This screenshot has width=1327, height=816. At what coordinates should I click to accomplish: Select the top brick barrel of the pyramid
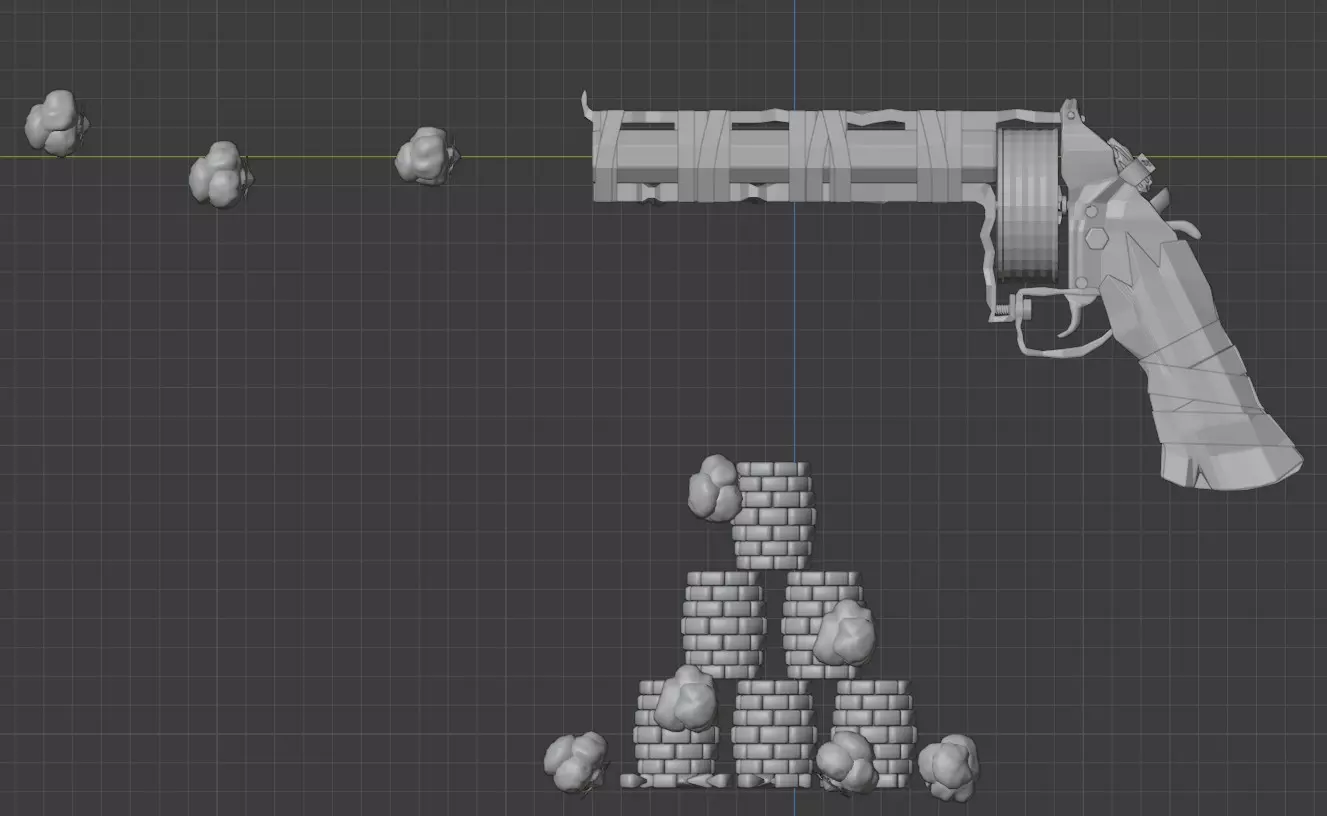(x=773, y=515)
